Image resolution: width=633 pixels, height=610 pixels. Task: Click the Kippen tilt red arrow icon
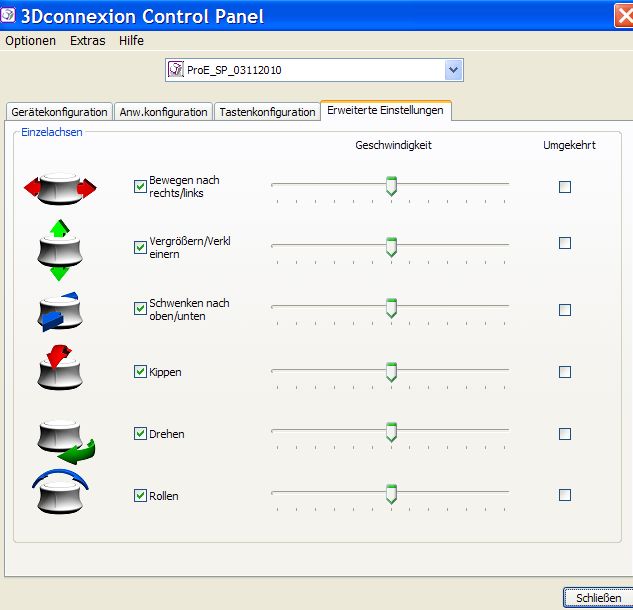(60, 367)
